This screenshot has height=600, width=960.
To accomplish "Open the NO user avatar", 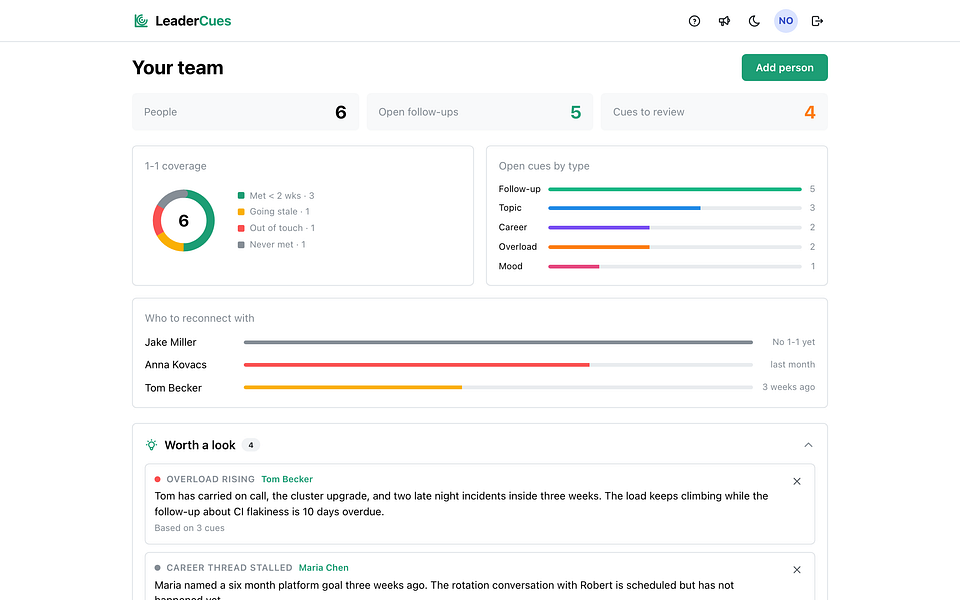I will click(786, 21).
